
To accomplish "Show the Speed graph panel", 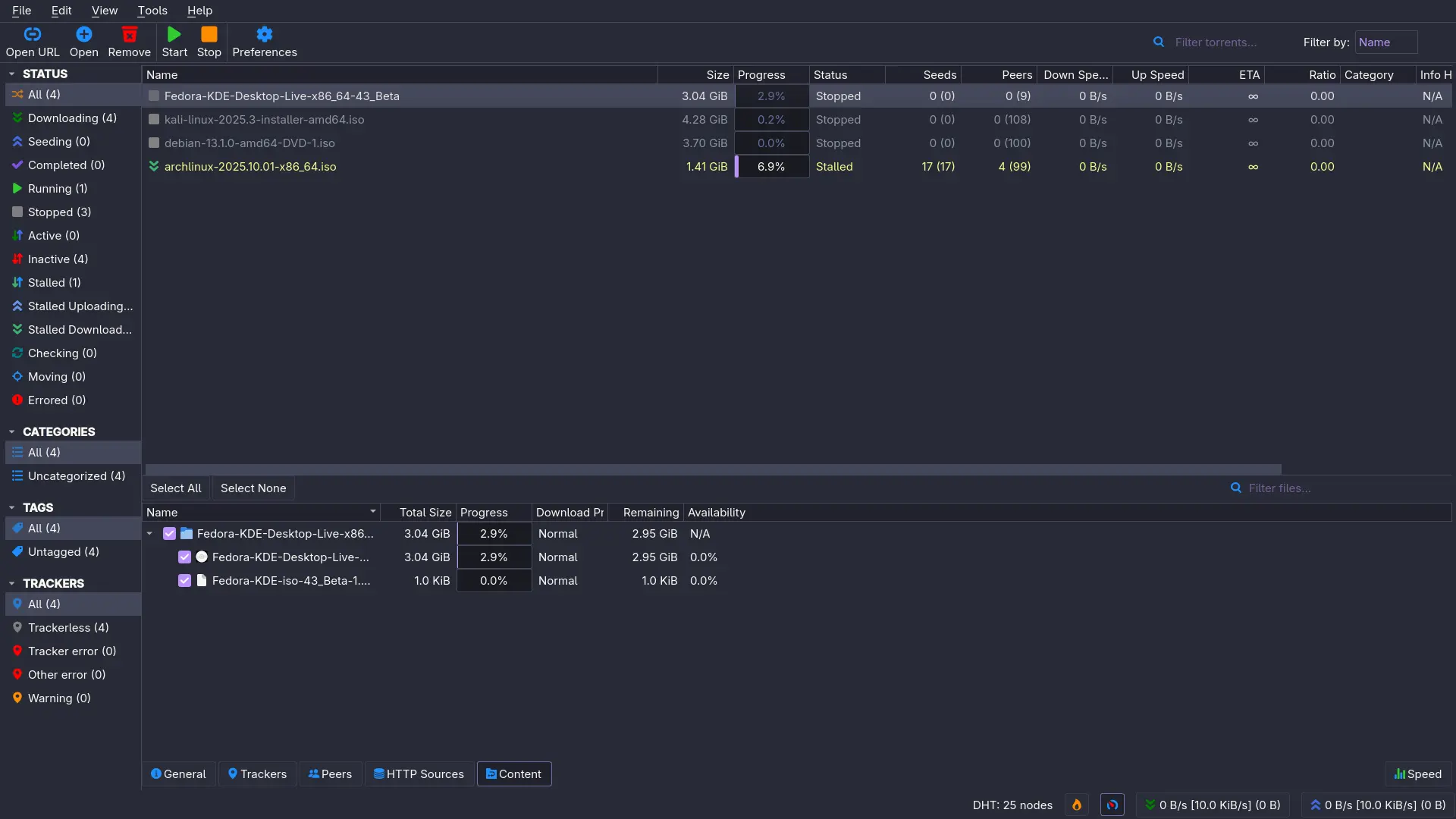I will coord(1418,774).
